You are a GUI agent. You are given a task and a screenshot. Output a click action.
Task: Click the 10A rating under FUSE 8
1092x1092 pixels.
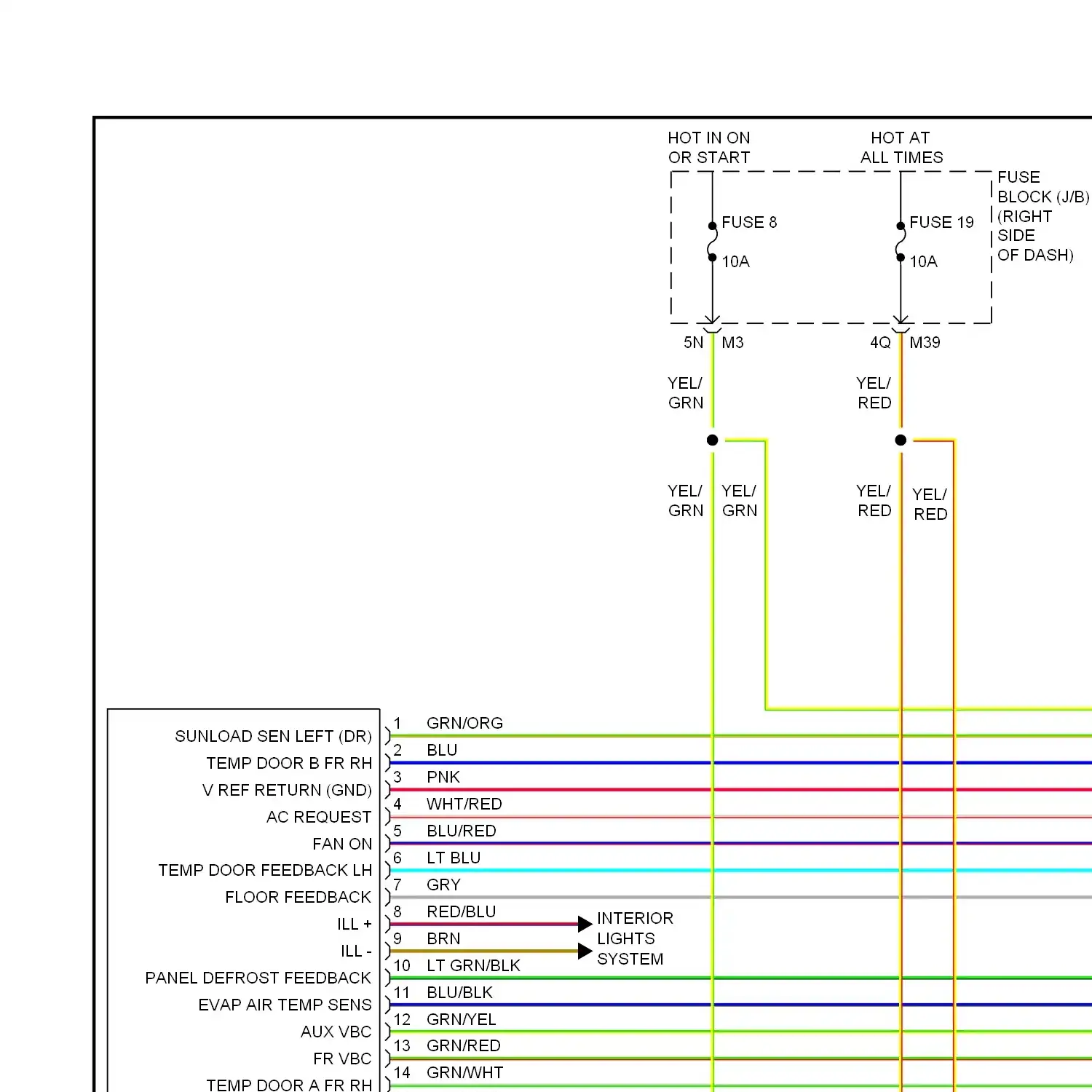(735, 261)
